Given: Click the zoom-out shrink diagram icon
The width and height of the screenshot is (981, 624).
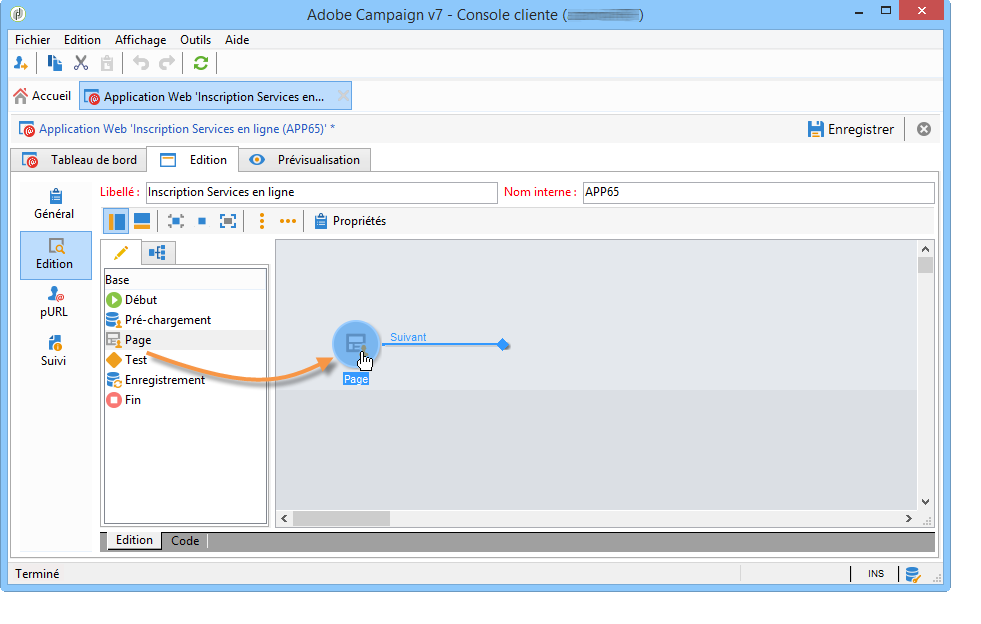Looking at the screenshot, I should [176, 221].
